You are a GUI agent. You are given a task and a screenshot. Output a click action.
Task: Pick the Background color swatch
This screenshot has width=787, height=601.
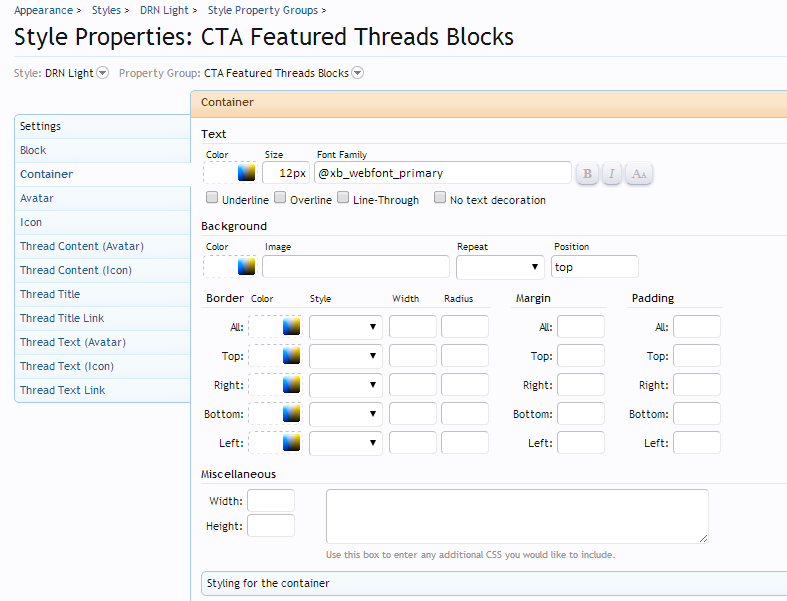click(246, 266)
